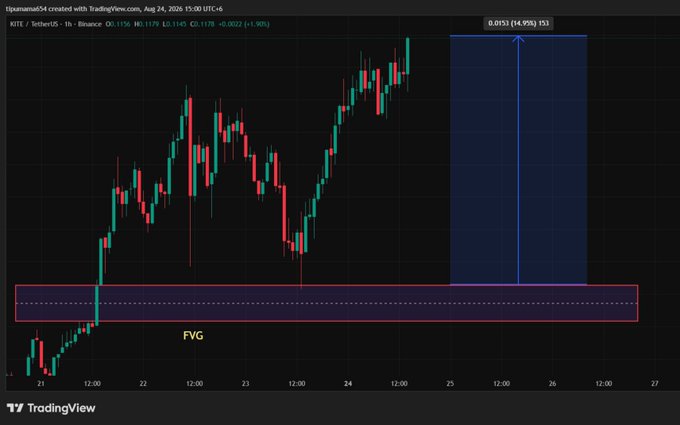Select the KITE / TetherUS symbol title

coord(36,24)
